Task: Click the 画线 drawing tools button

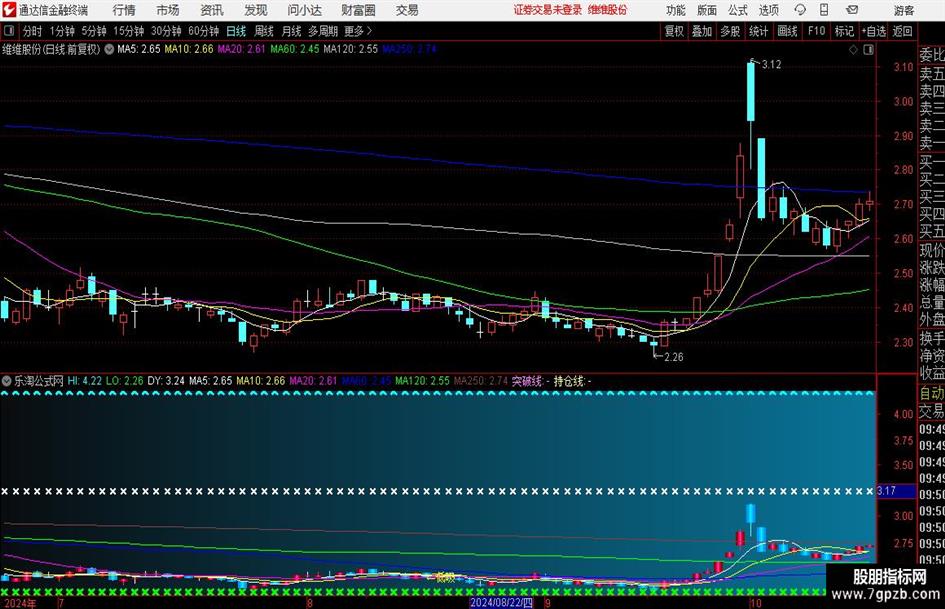Action: coord(787,31)
